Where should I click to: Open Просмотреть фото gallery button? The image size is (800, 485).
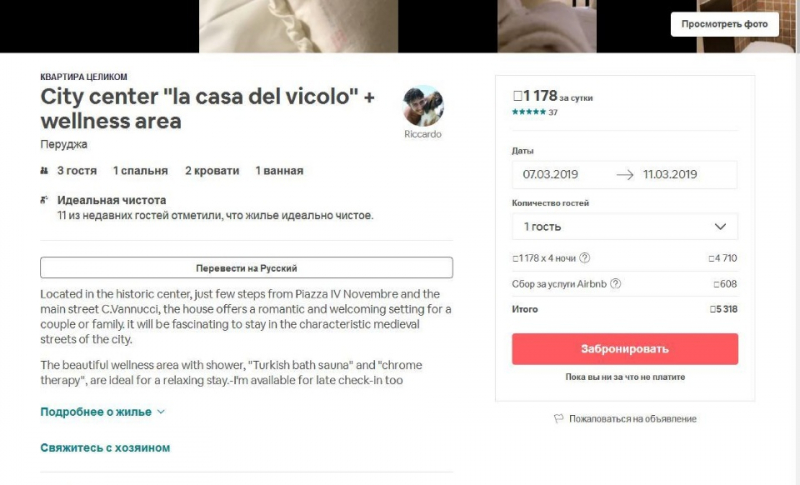tap(724, 24)
